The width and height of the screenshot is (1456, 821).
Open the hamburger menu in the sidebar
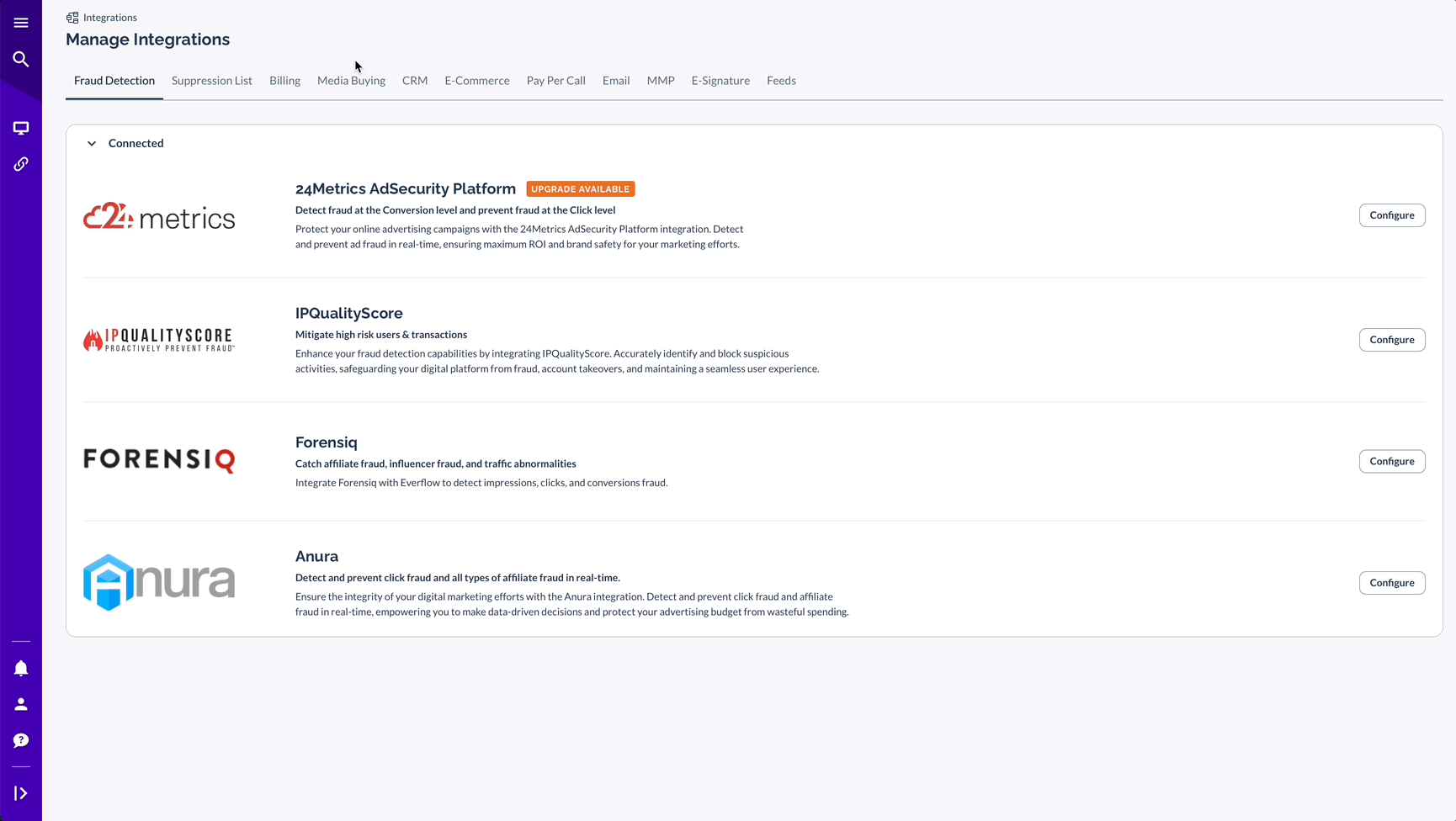(x=21, y=23)
